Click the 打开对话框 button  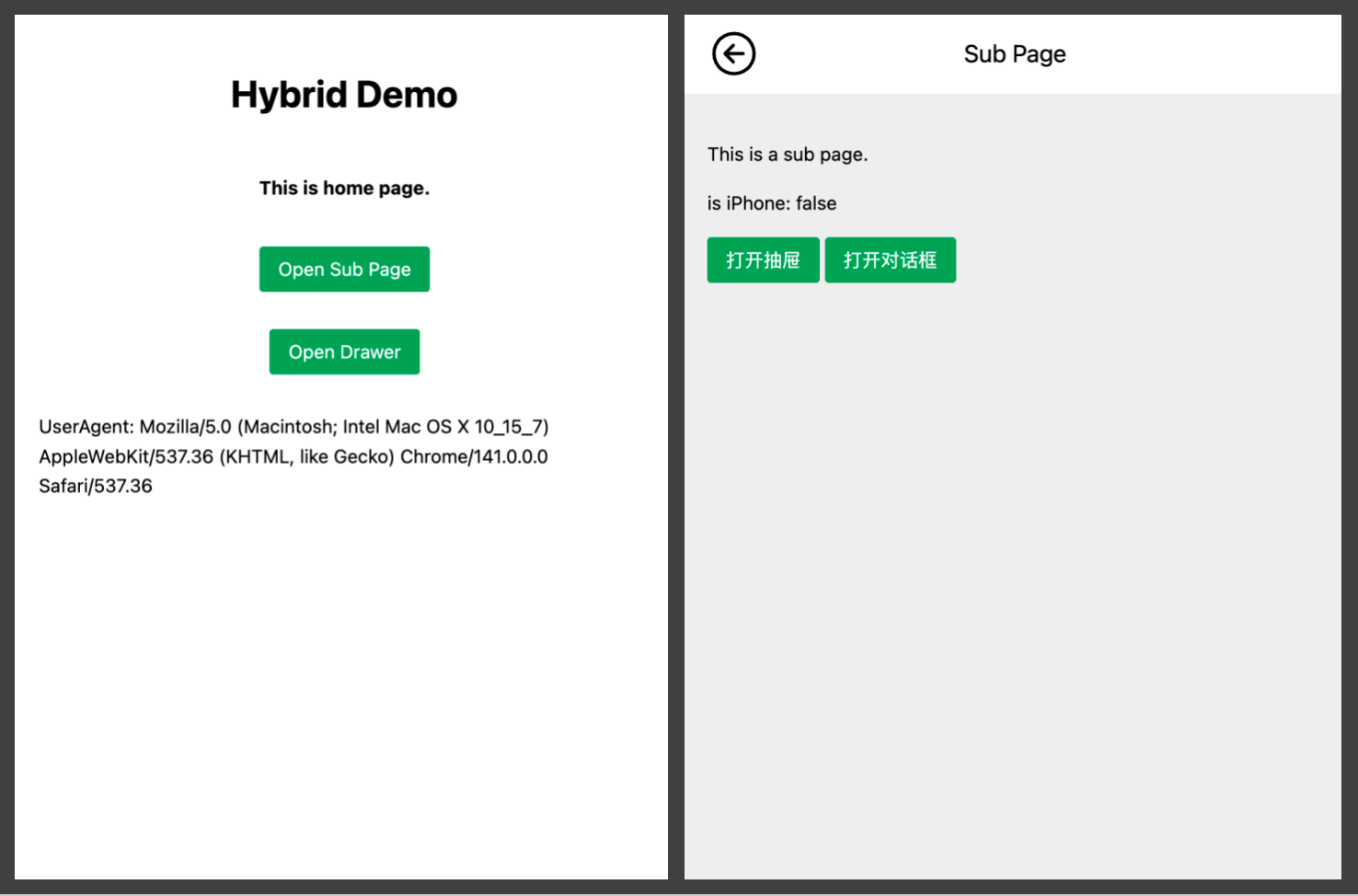pyautogui.click(x=890, y=260)
